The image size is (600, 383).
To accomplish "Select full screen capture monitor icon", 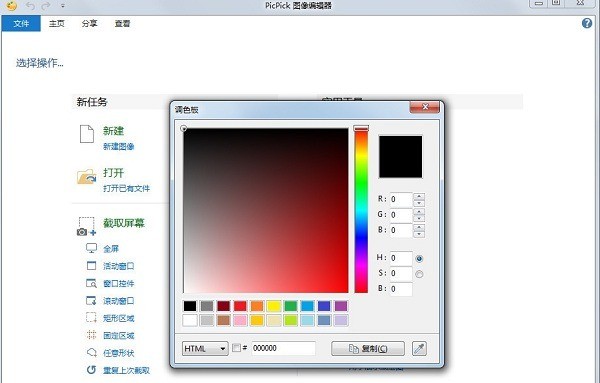I will click(x=91, y=248).
